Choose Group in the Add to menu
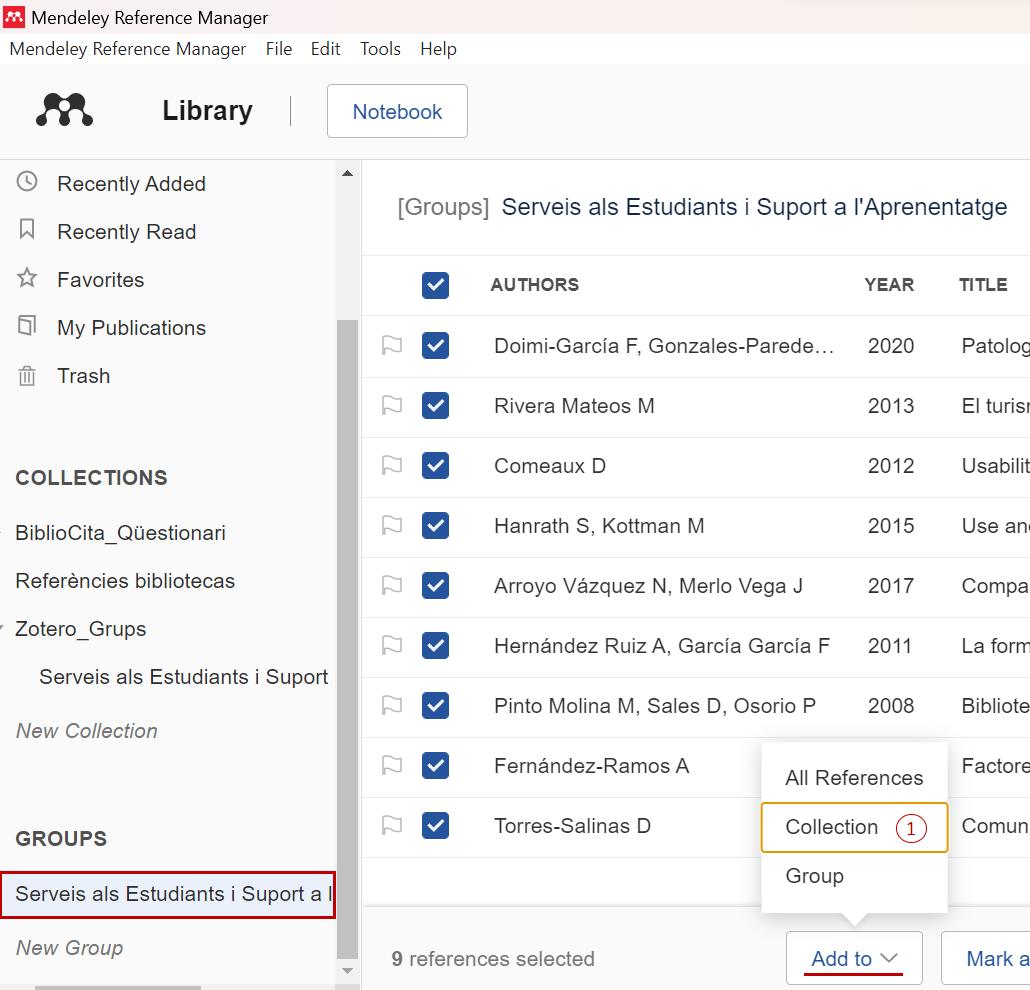Viewport: 1030px width, 990px height. (x=854, y=876)
